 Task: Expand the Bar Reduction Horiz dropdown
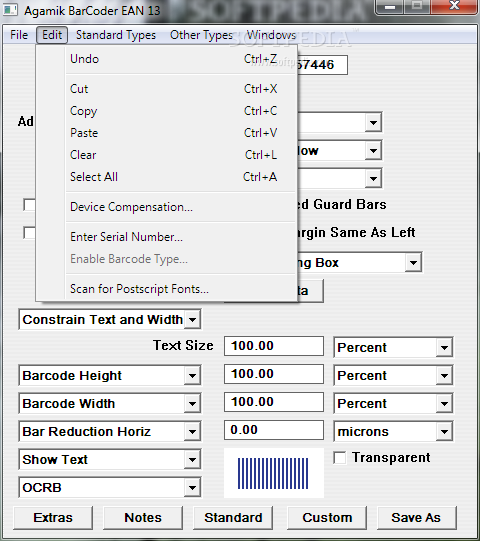(x=193, y=431)
